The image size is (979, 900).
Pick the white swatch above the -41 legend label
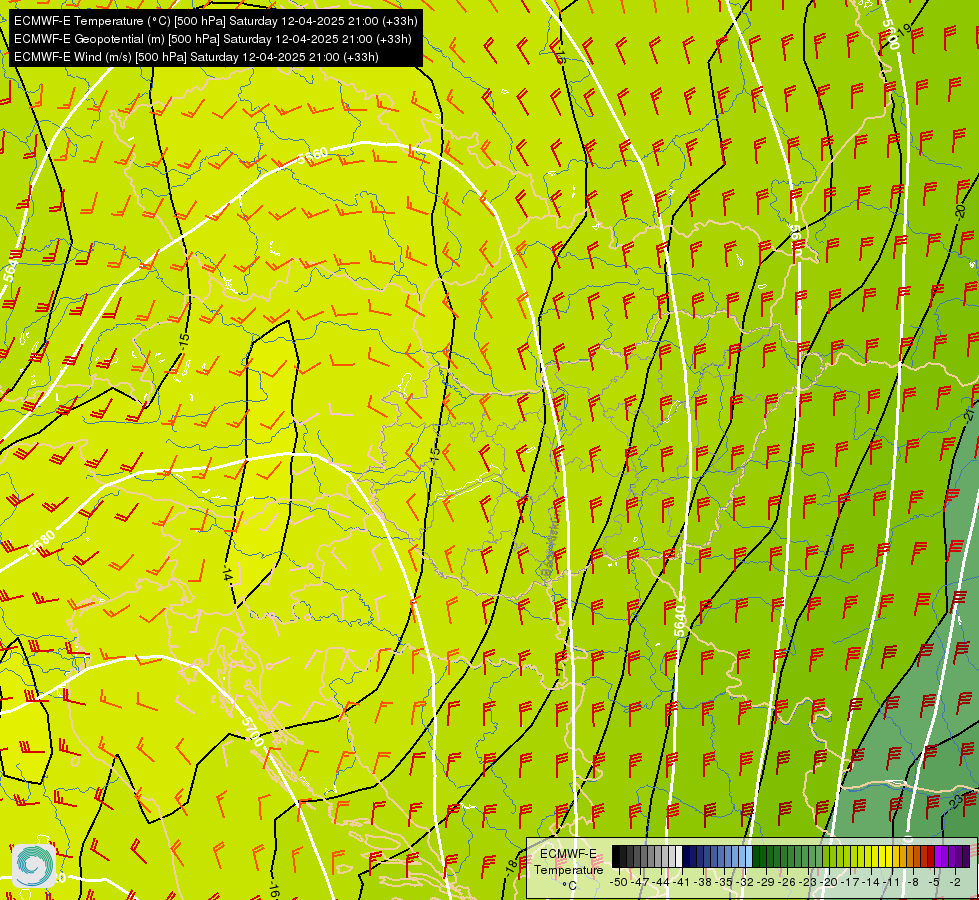pos(679,856)
